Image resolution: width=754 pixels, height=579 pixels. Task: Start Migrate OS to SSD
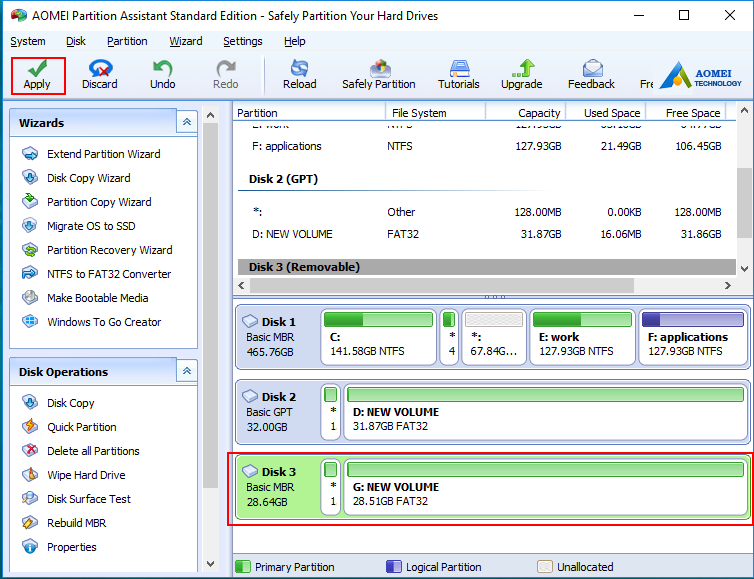(79, 226)
